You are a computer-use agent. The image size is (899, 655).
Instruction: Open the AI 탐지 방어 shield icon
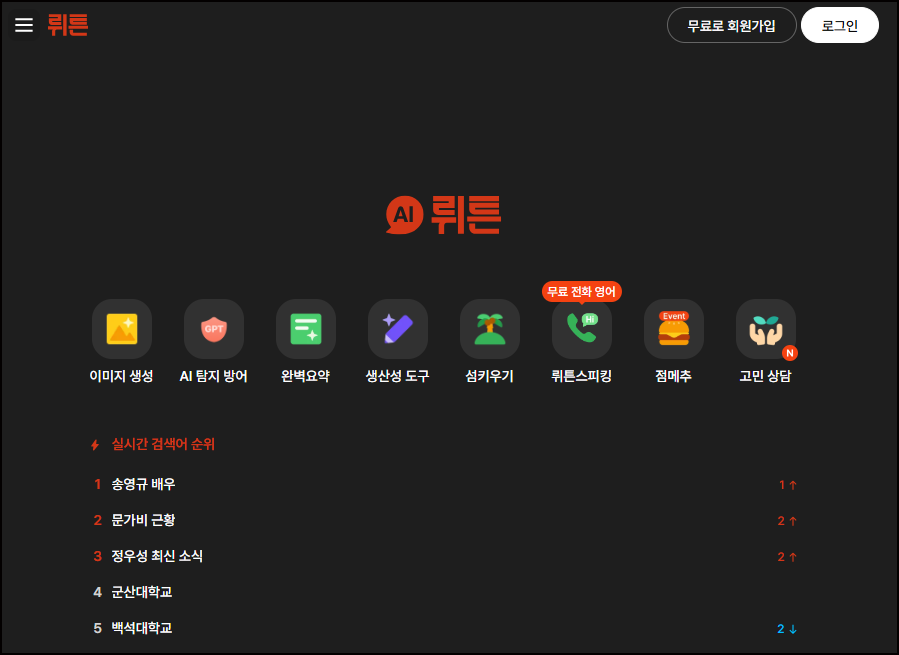pos(213,328)
